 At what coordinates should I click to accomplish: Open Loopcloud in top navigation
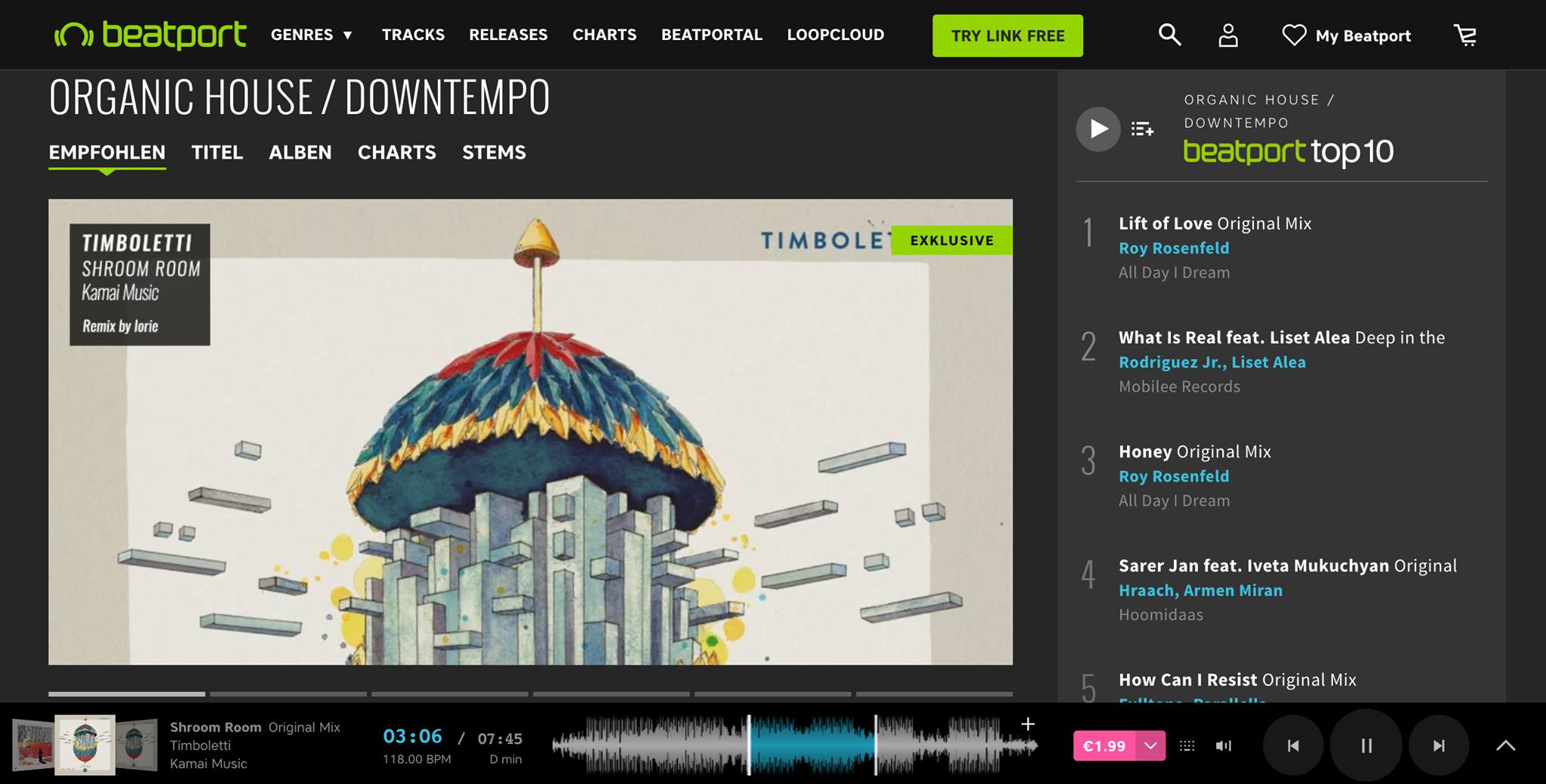point(836,35)
